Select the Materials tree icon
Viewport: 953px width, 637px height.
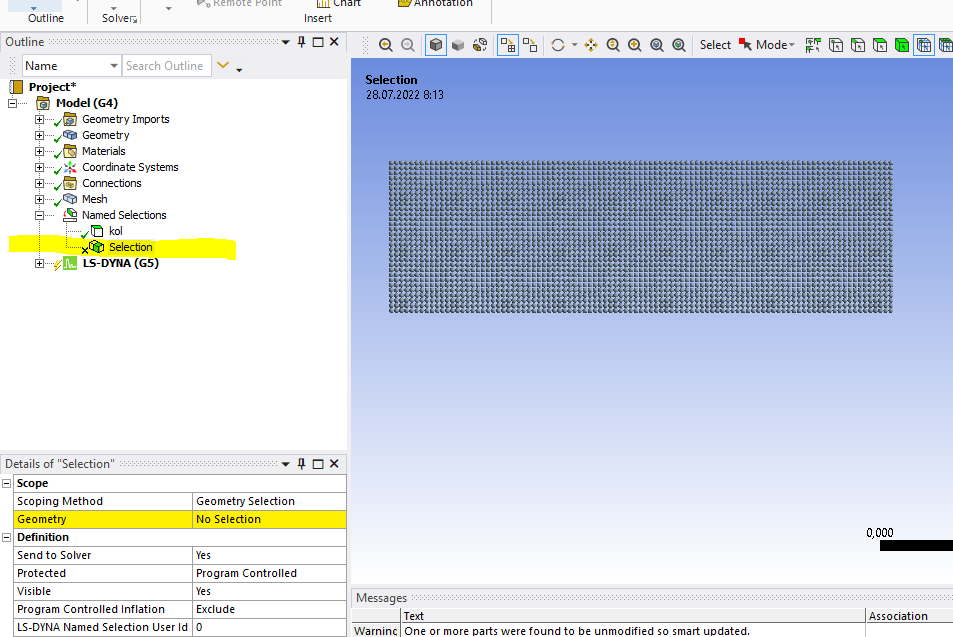70,151
